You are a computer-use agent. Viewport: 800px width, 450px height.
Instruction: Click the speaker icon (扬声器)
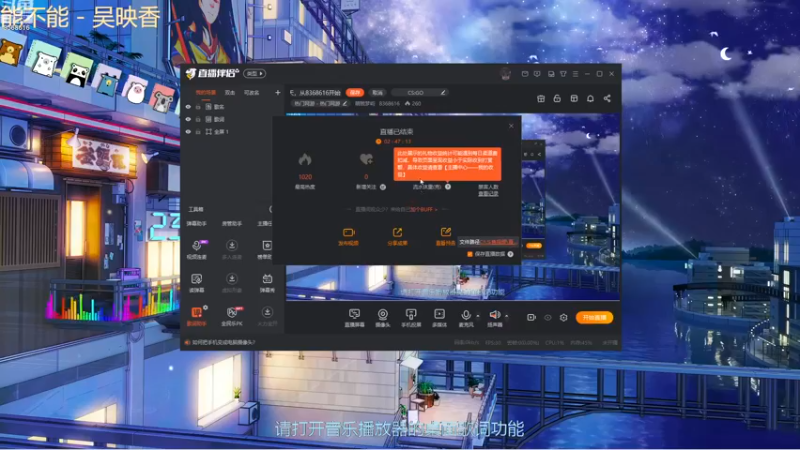coord(494,315)
